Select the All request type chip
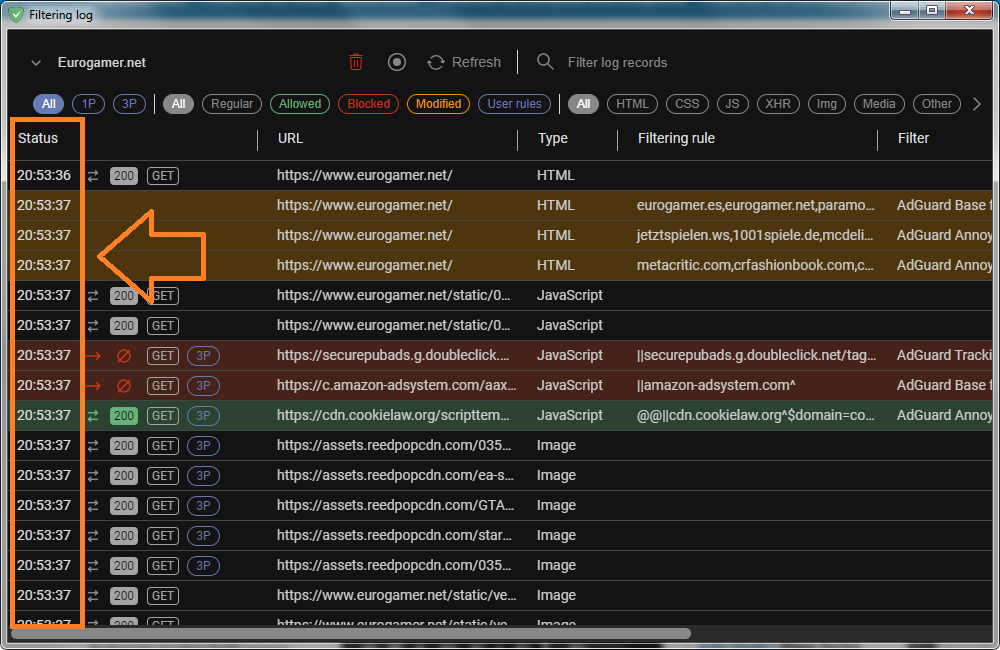Screen dimensions: 1000x650 (584, 104)
